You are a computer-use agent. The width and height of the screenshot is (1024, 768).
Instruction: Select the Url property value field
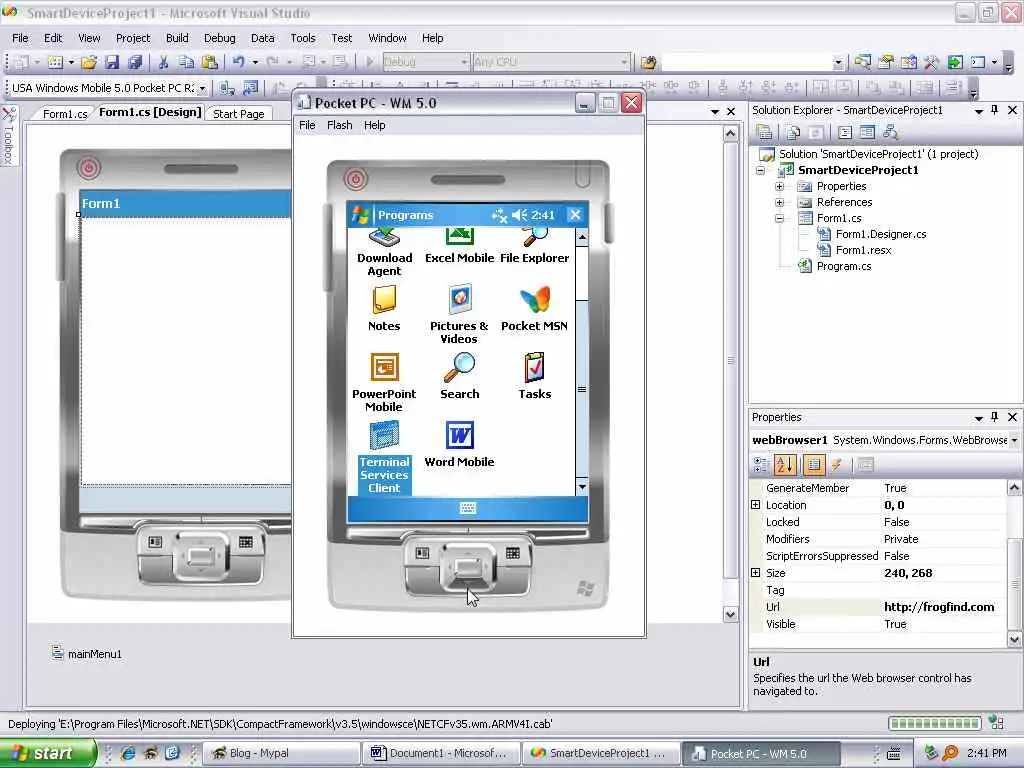pos(944,607)
